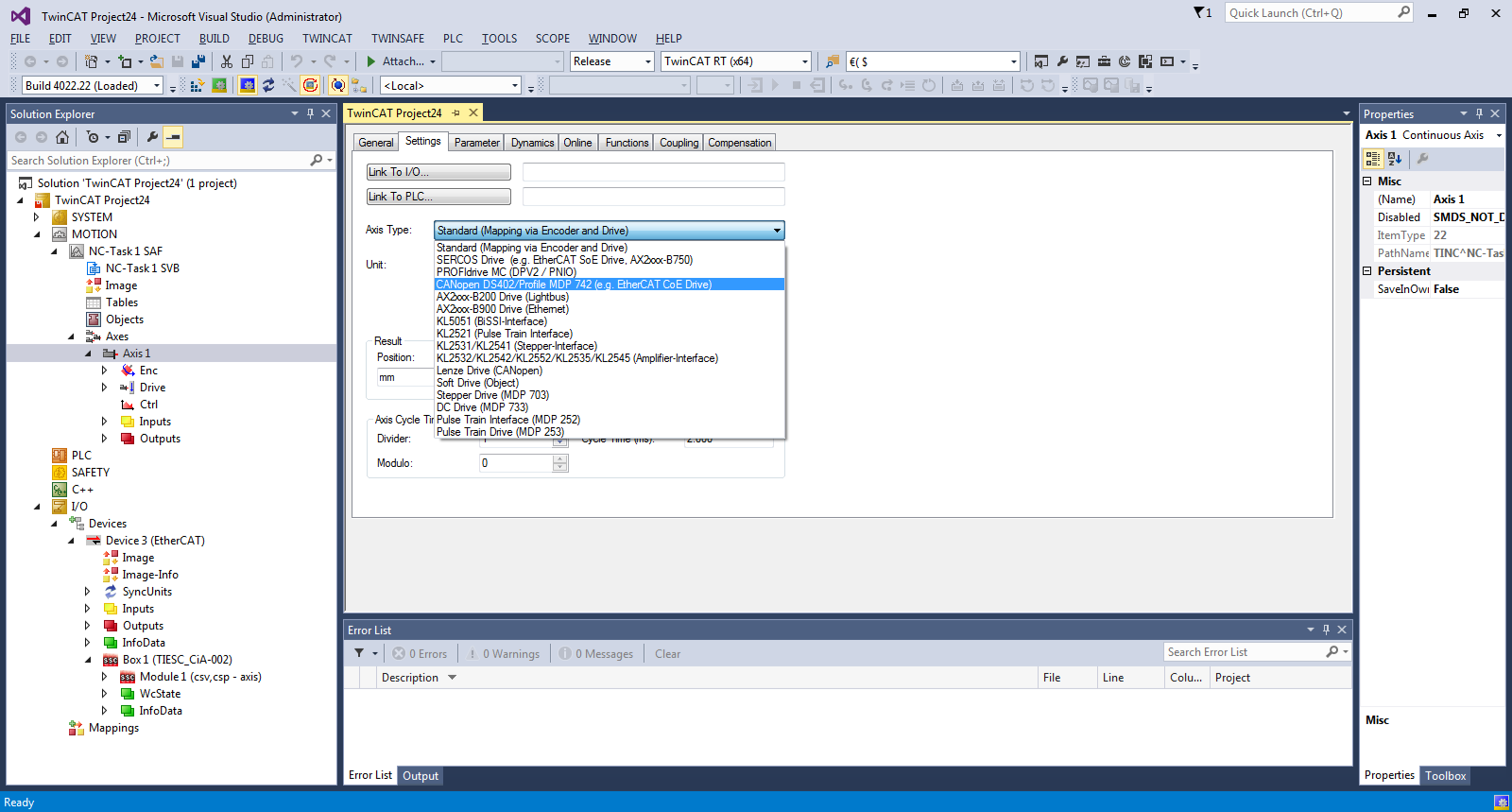Click the Cut scissors icon in the toolbar
This screenshot has height=812, width=1512.
(227, 61)
